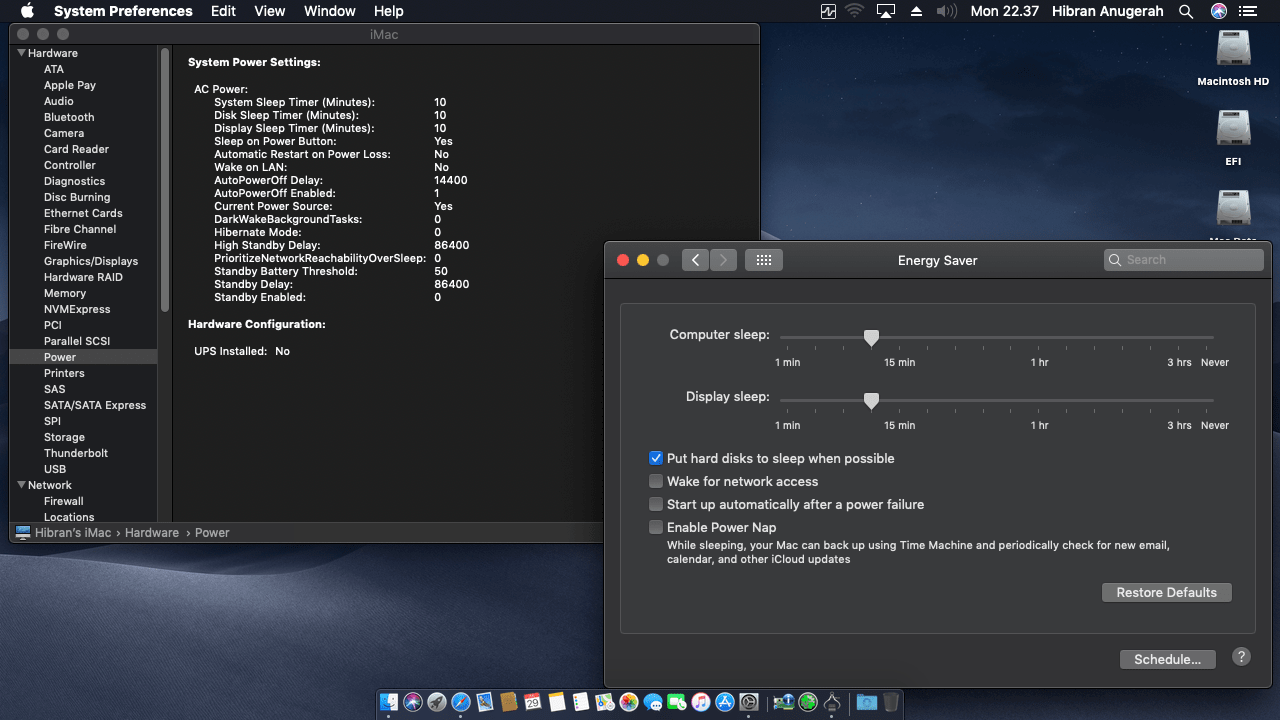Open Finder from the Dock
This screenshot has height=720, width=1280.
(x=389, y=703)
